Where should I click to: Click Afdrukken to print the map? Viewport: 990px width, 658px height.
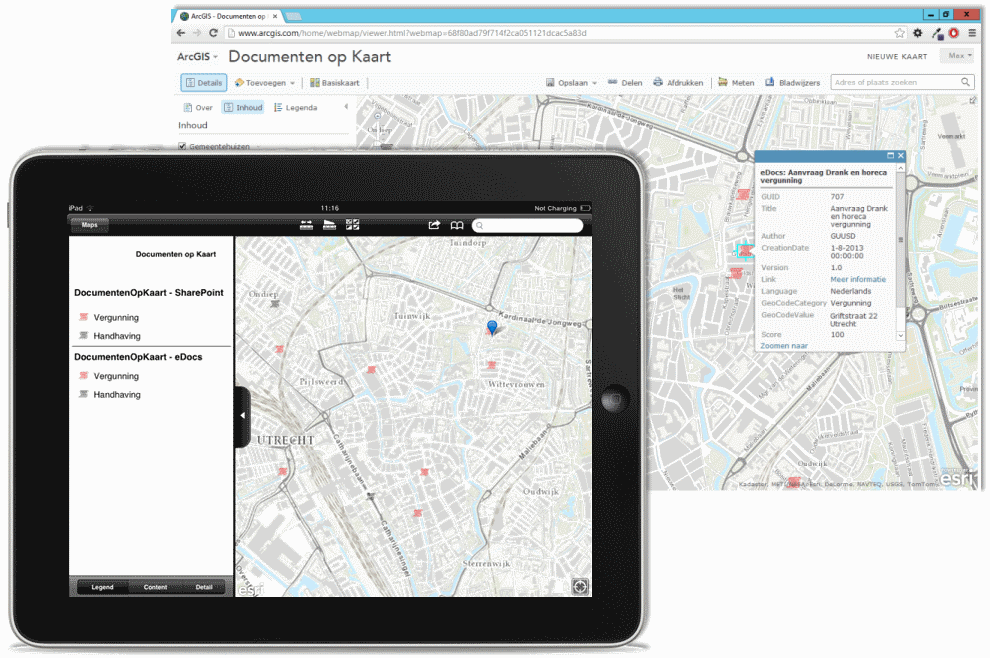[x=677, y=83]
